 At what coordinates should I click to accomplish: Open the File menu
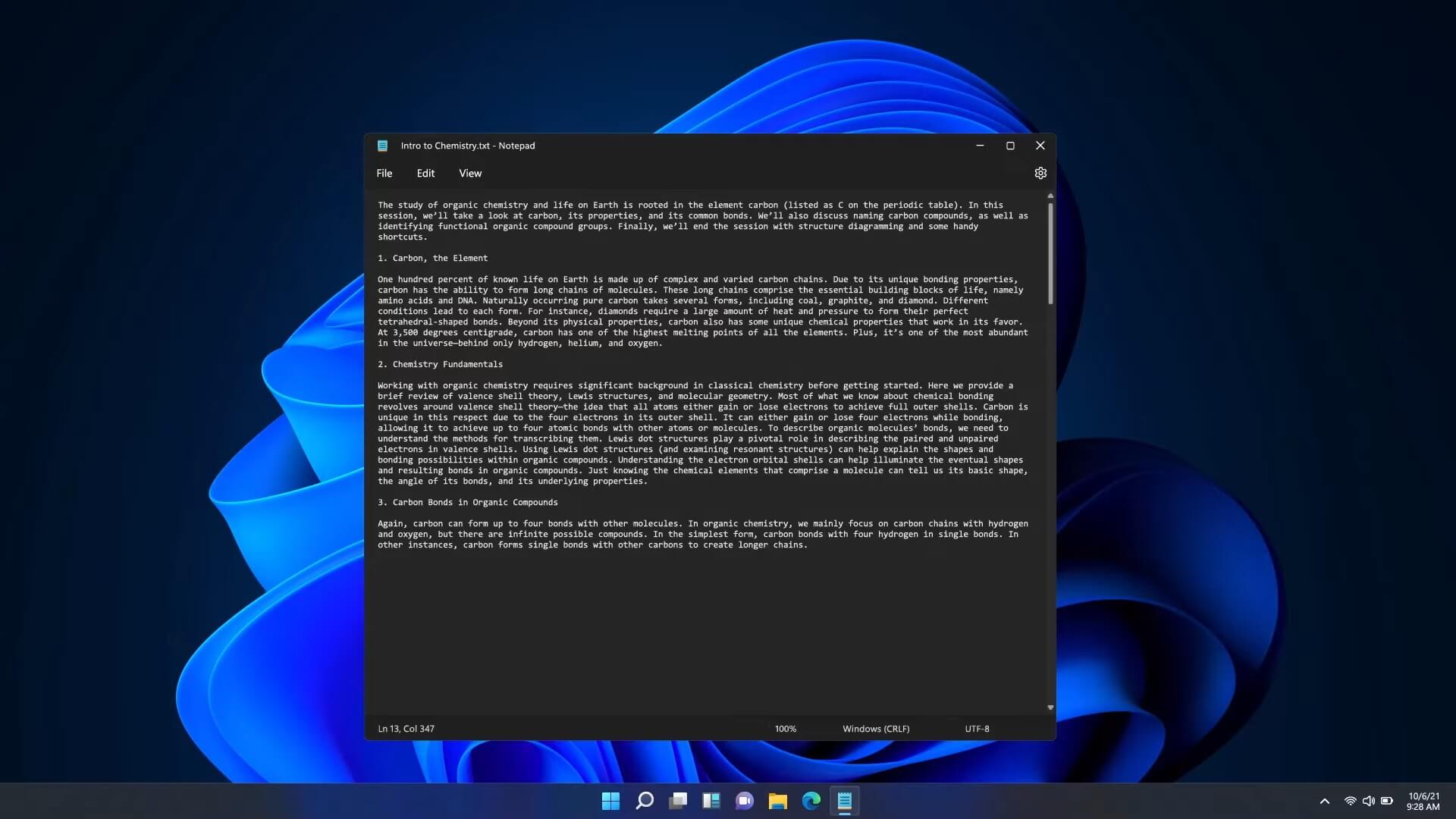(x=384, y=173)
